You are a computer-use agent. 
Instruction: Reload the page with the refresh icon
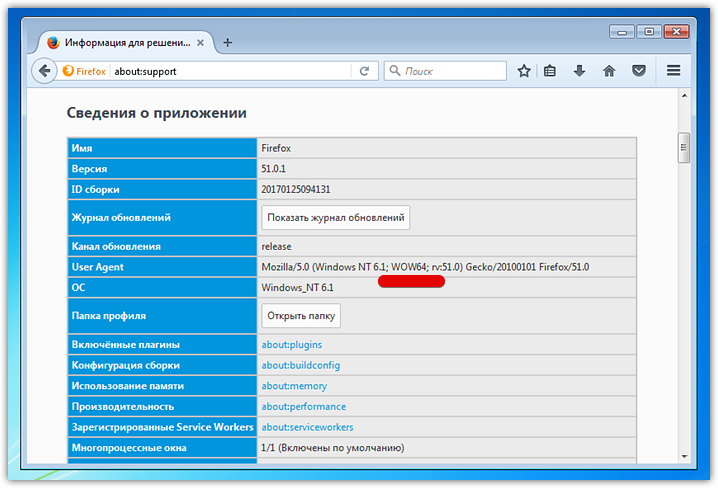pyautogui.click(x=364, y=71)
